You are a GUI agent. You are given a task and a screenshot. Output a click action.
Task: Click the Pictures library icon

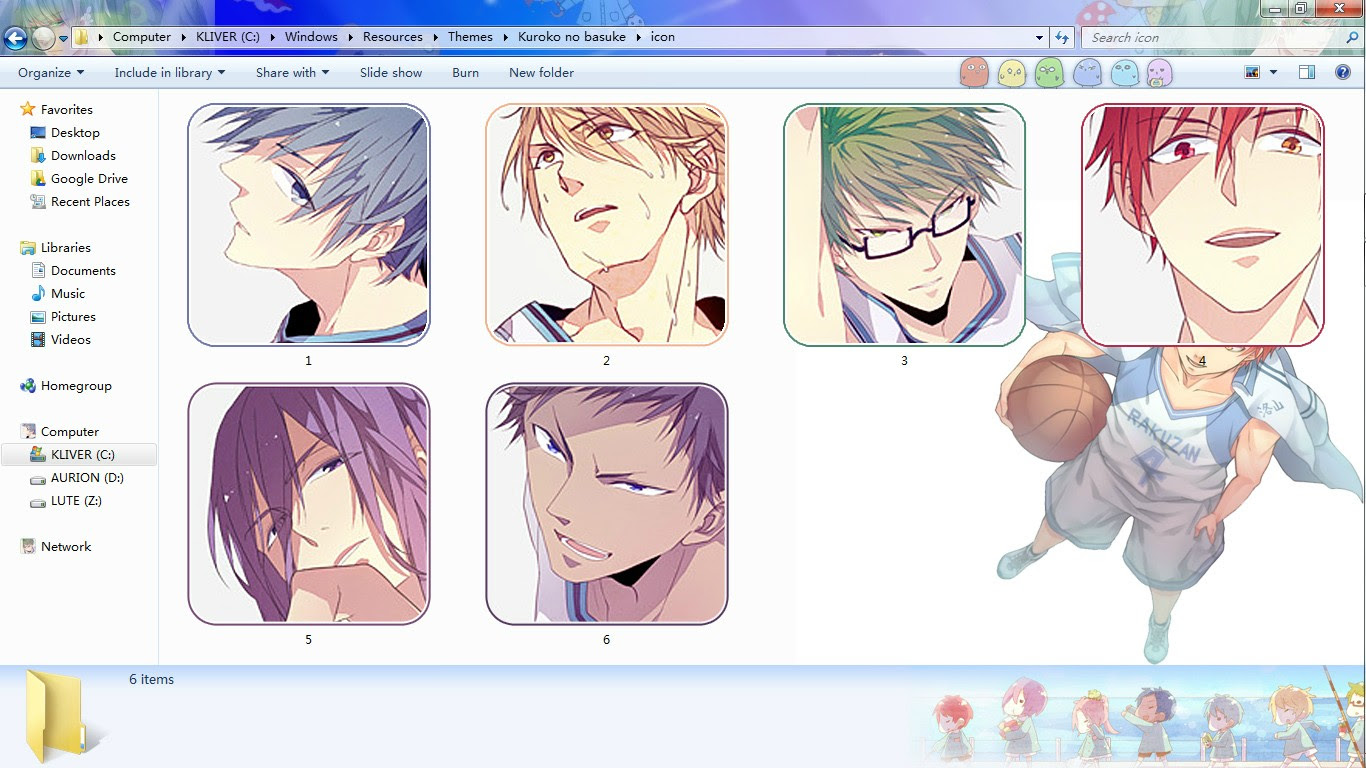click(38, 316)
